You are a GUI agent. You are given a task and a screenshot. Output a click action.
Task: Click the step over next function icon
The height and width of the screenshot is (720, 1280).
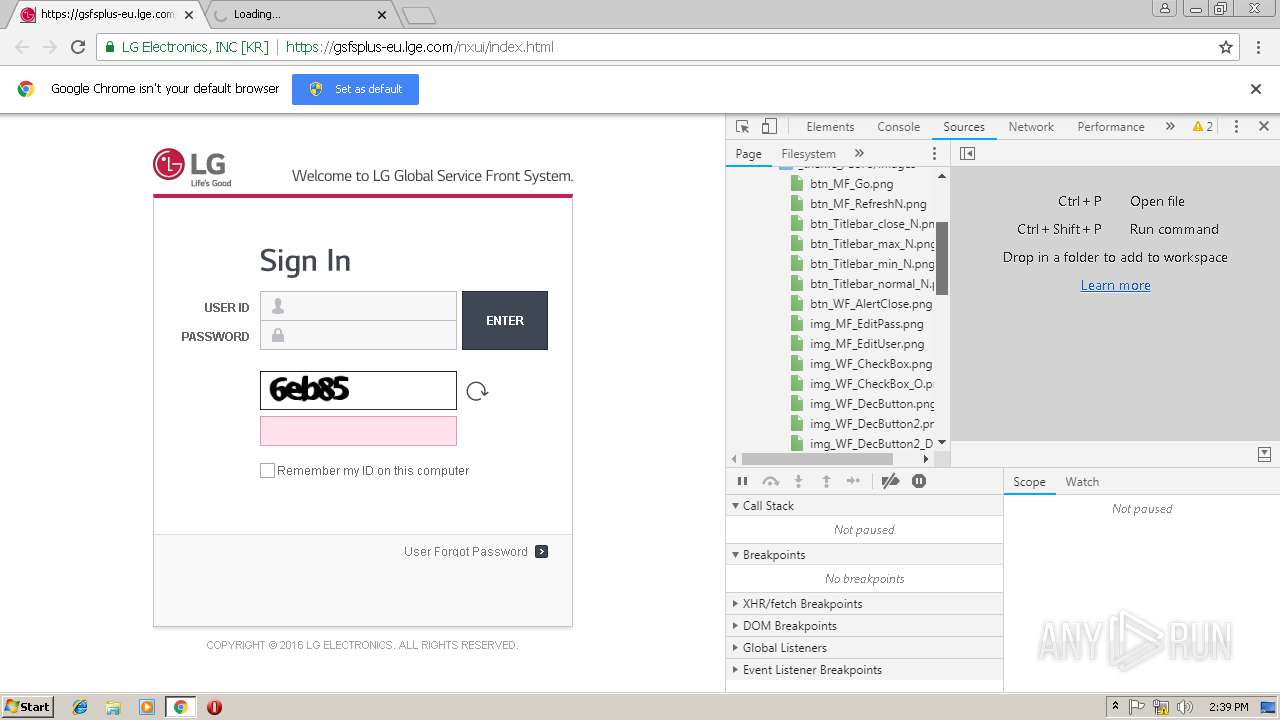point(770,481)
